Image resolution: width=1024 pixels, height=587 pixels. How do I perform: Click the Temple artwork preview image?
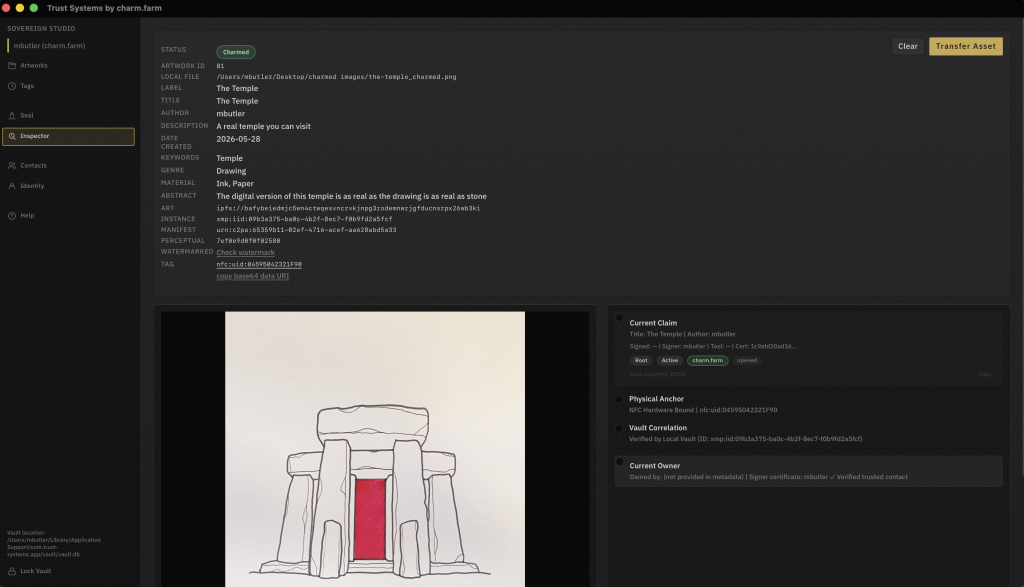(375, 449)
